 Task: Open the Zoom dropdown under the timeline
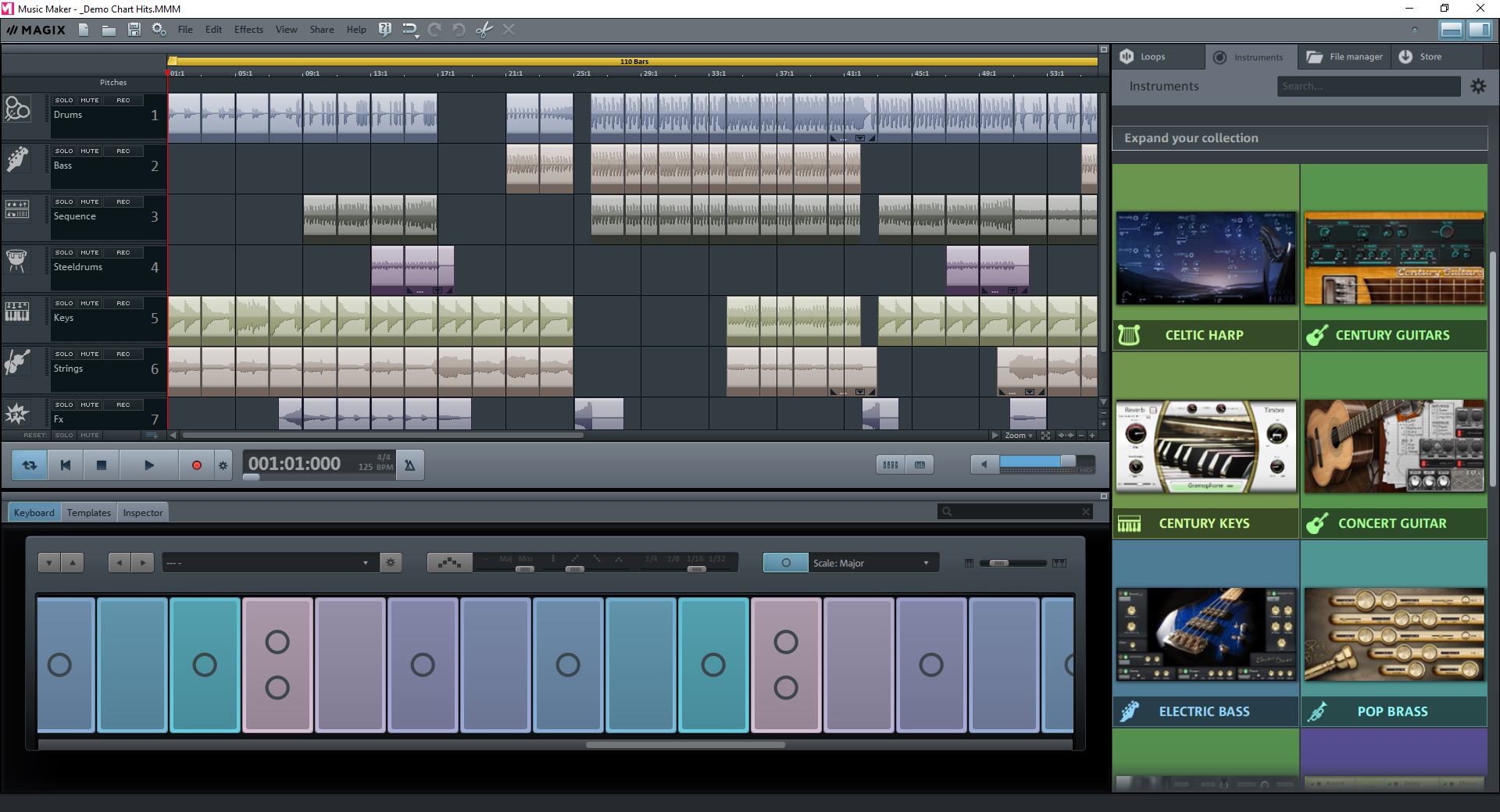point(1019,436)
